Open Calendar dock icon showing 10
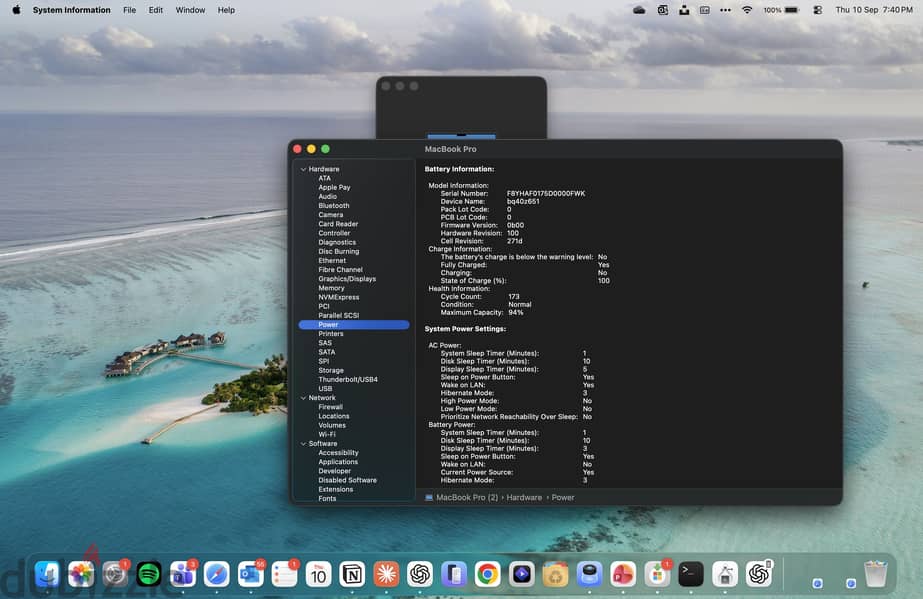This screenshot has width=923, height=599. (x=318, y=574)
